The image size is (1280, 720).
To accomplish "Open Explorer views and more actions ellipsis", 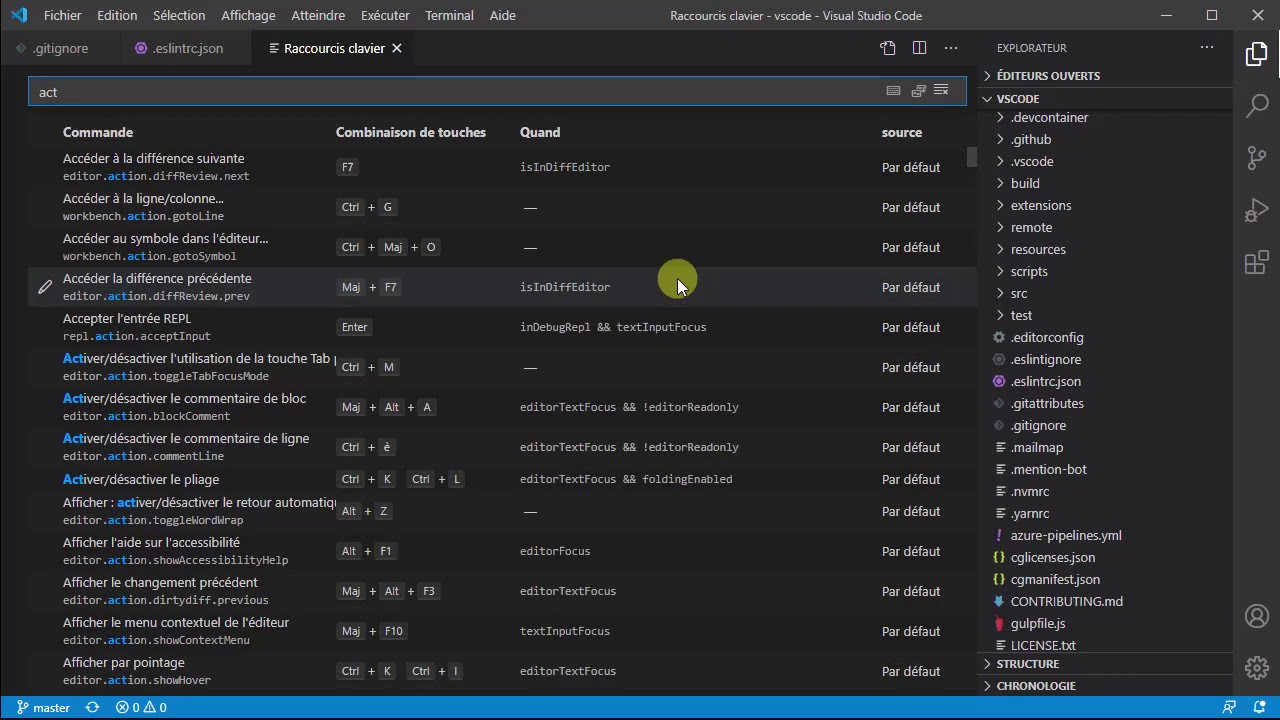I will (x=1207, y=47).
